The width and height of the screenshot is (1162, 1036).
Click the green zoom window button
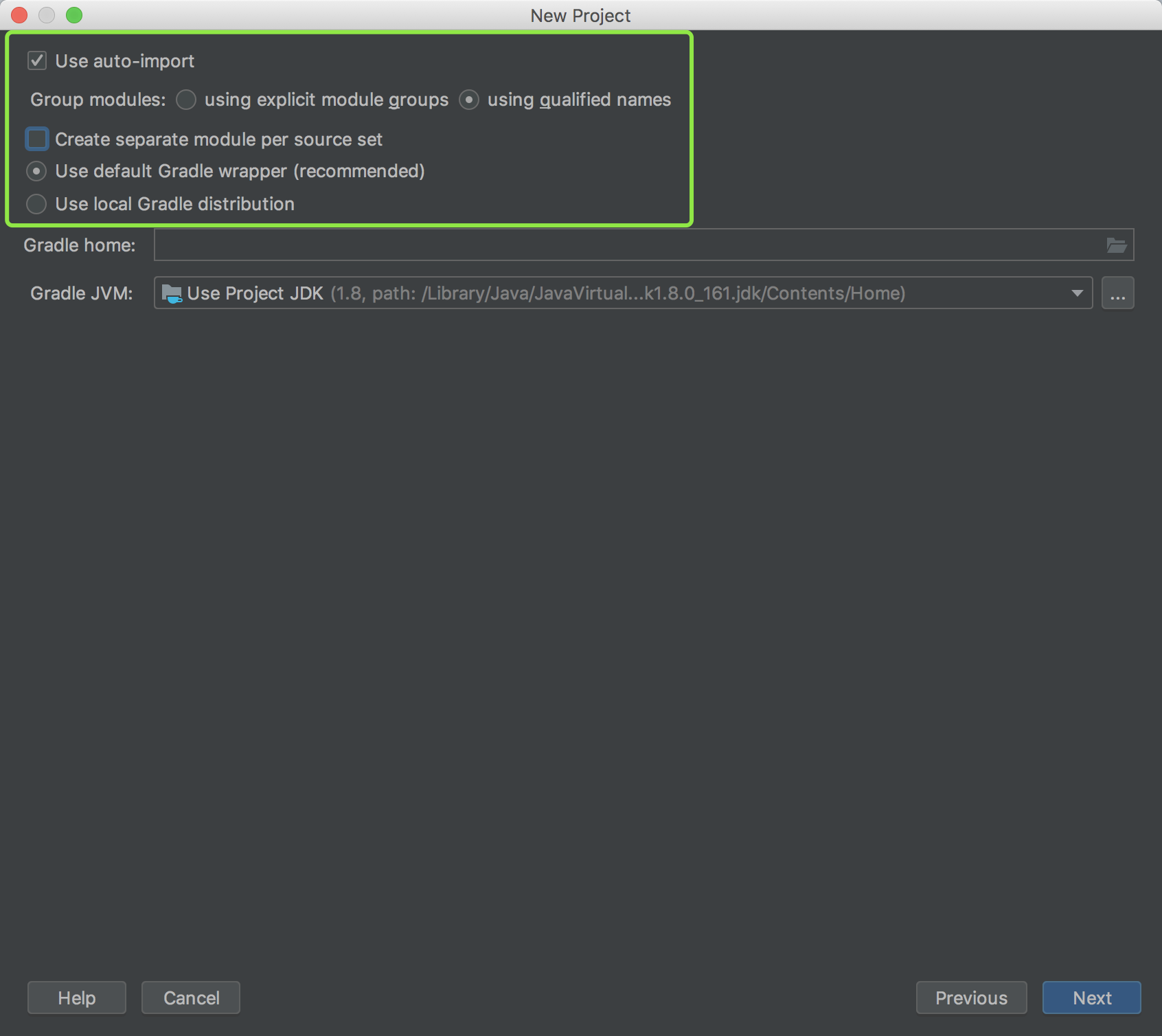pos(74,15)
